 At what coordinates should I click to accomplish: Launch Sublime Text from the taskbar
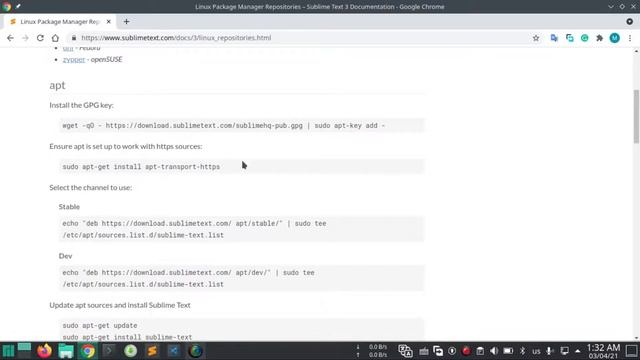pyautogui.click(x=152, y=351)
